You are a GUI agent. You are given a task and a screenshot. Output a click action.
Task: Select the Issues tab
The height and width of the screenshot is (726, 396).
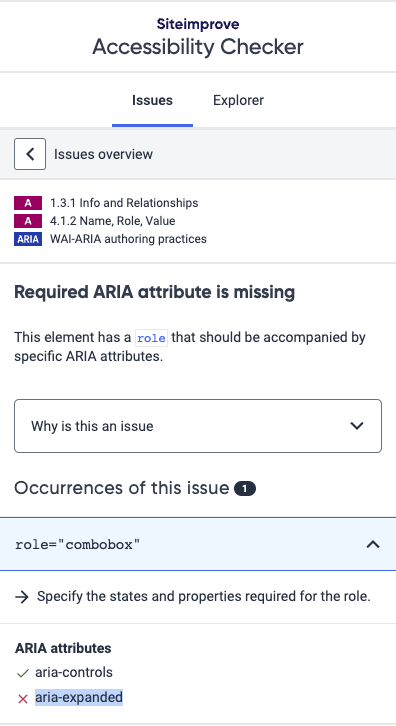point(152,100)
